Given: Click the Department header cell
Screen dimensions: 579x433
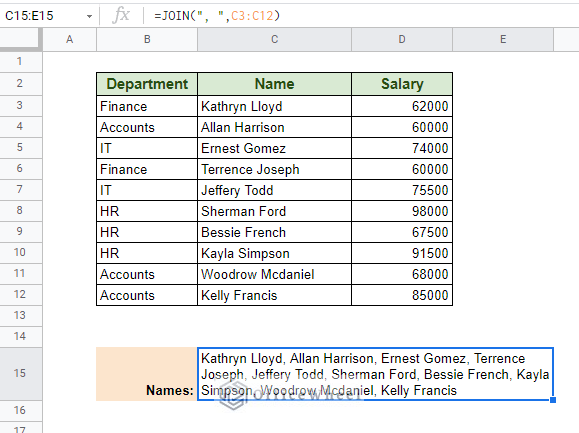Looking at the screenshot, I should tap(147, 84).
